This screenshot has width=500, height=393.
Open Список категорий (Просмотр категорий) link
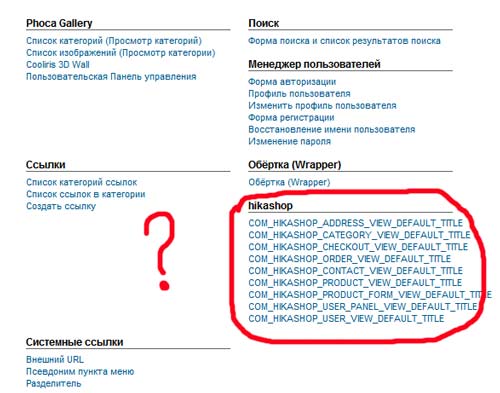click(114, 41)
